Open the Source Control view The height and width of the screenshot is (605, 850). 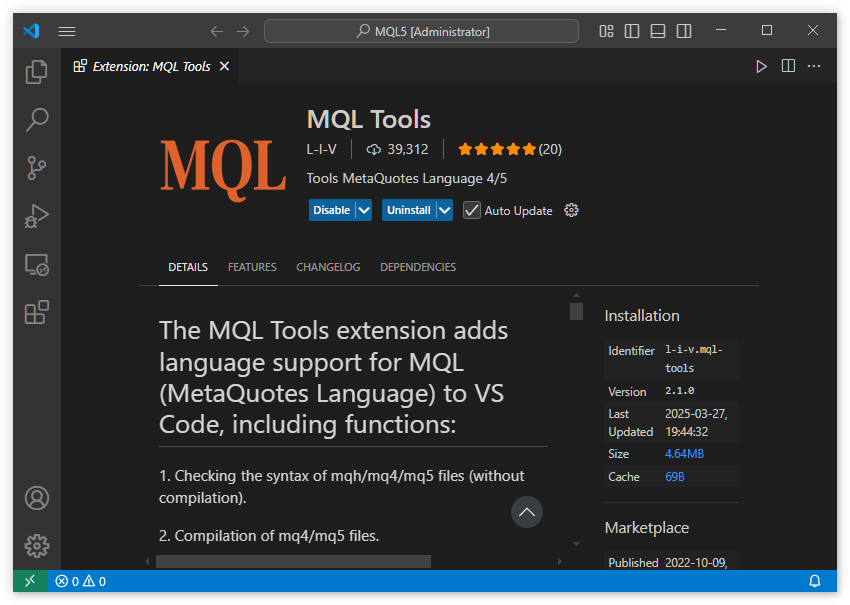[x=37, y=168]
